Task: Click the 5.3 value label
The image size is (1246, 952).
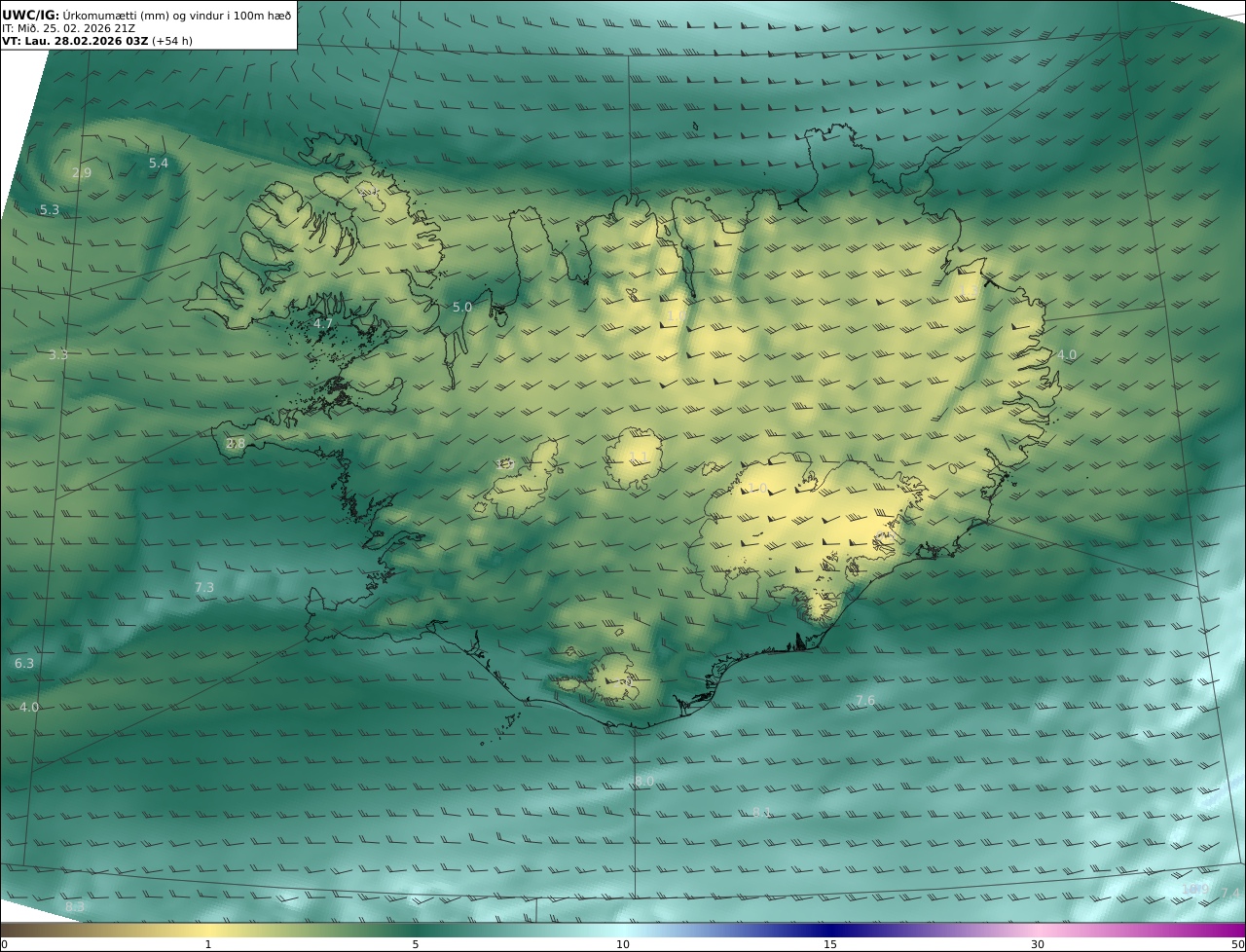Action: [49, 210]
